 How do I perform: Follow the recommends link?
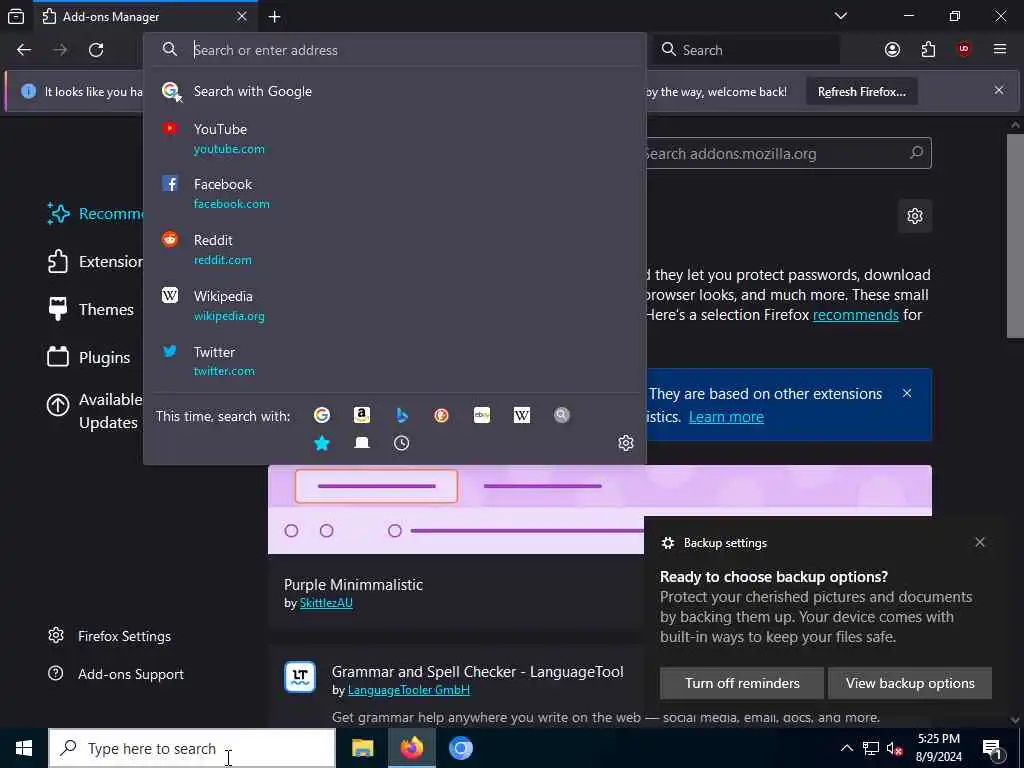pyautogui.click(x=856, y=315)
